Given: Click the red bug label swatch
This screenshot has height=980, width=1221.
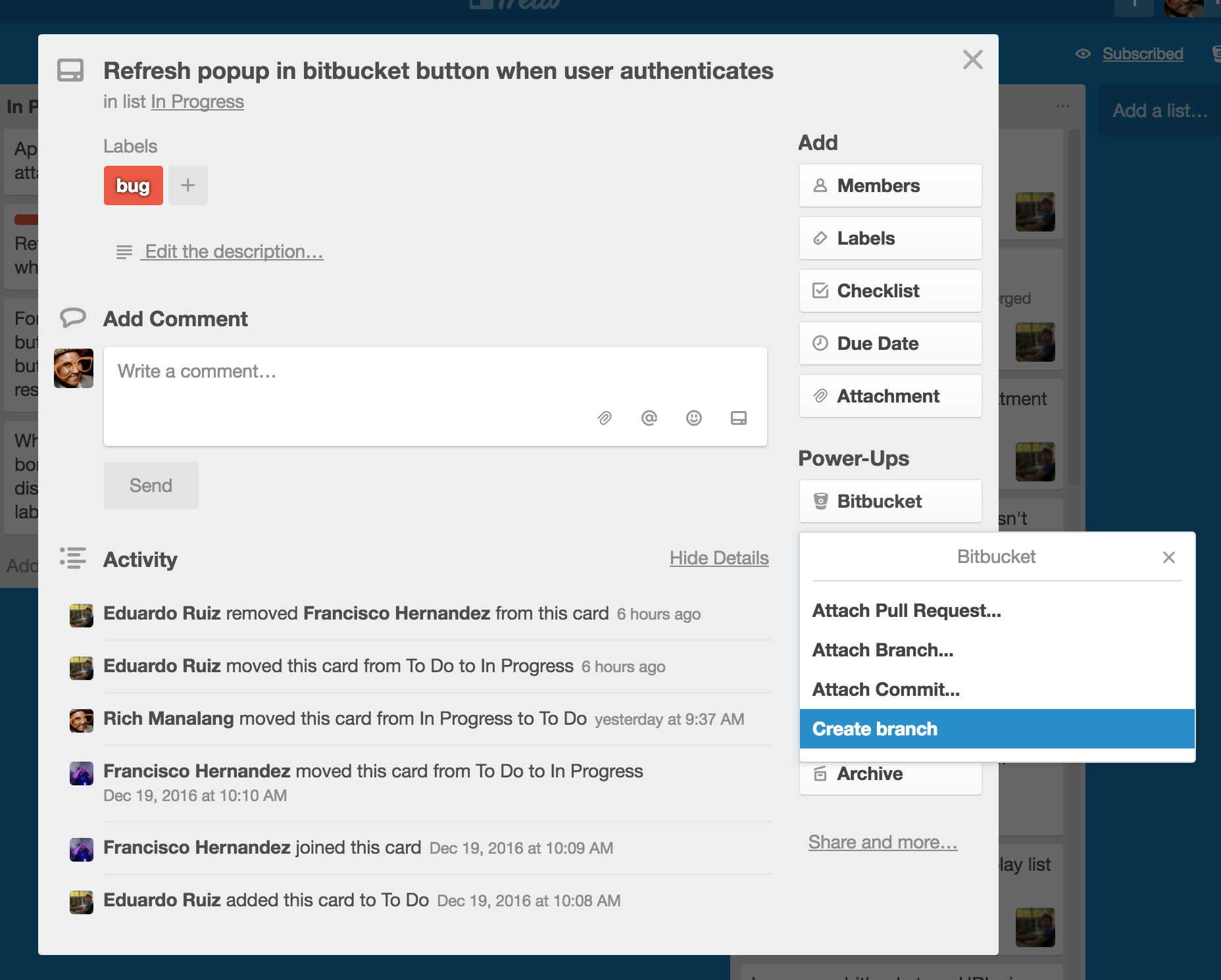Looking at the screenshot, I should tap(133, 185).
